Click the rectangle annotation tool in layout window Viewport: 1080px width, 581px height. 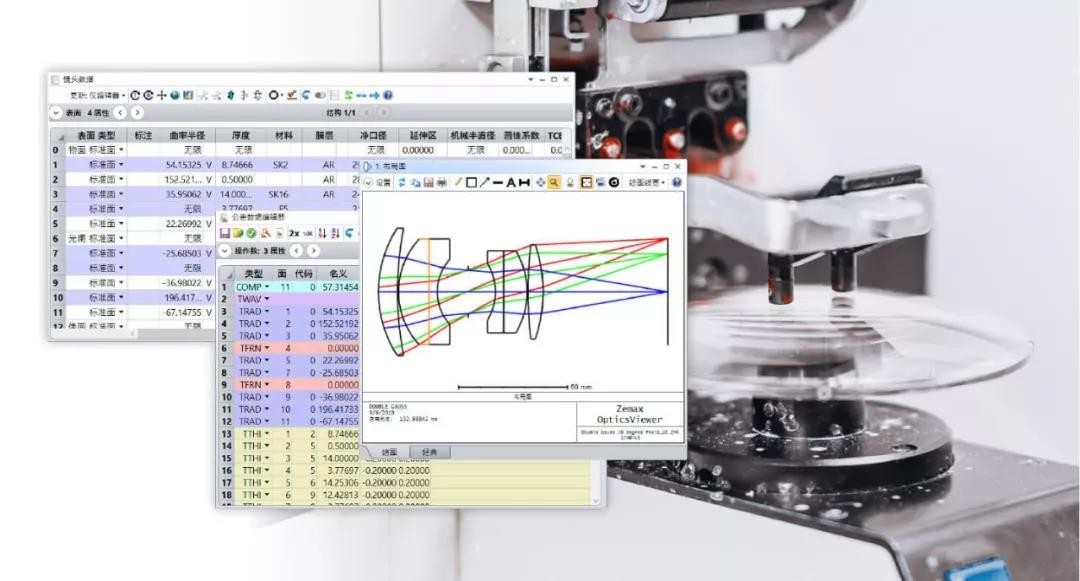(x=471, y=183)
